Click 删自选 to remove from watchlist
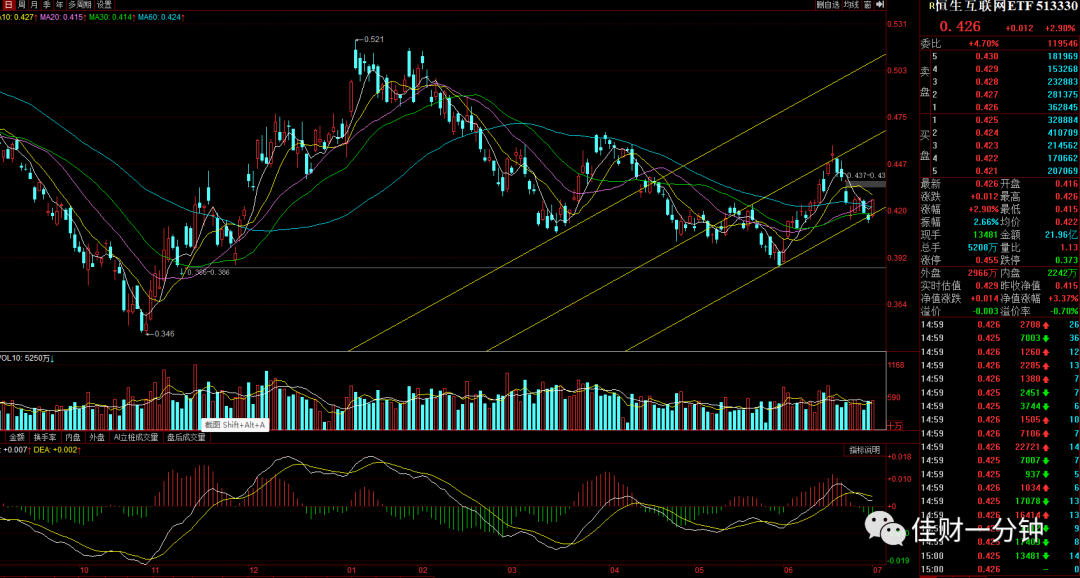Screen dimensions: 1080x578 pos(828,4)
